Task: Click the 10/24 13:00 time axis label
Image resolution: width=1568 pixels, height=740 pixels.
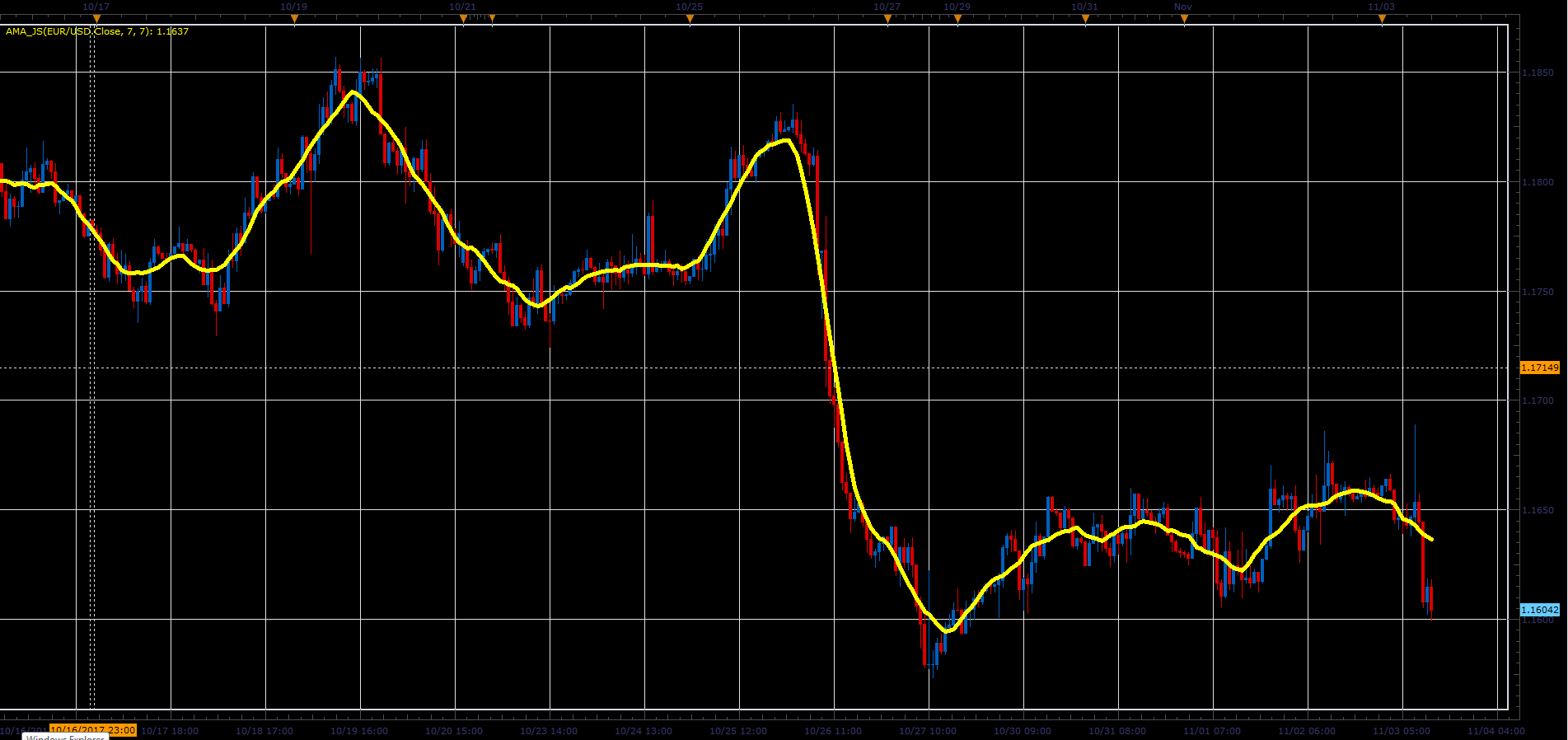Action: [x=644, y=731]
